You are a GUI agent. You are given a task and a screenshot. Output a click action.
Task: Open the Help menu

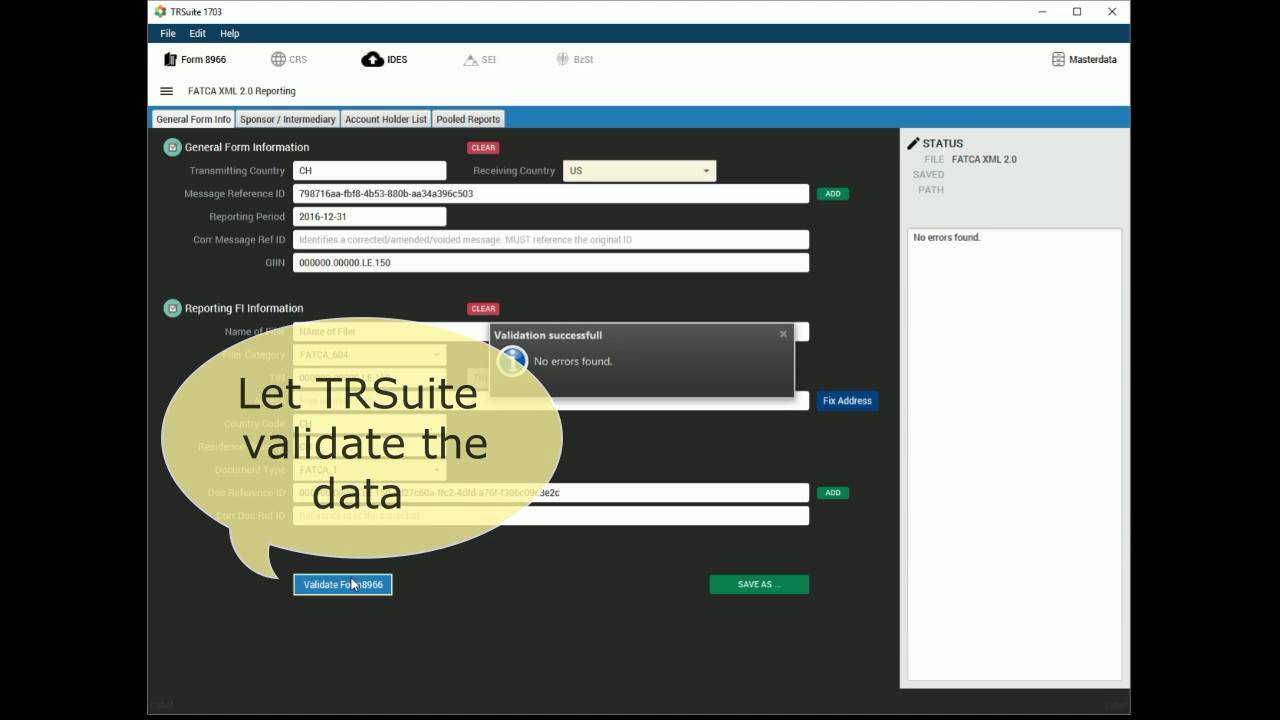click(230, 33)
